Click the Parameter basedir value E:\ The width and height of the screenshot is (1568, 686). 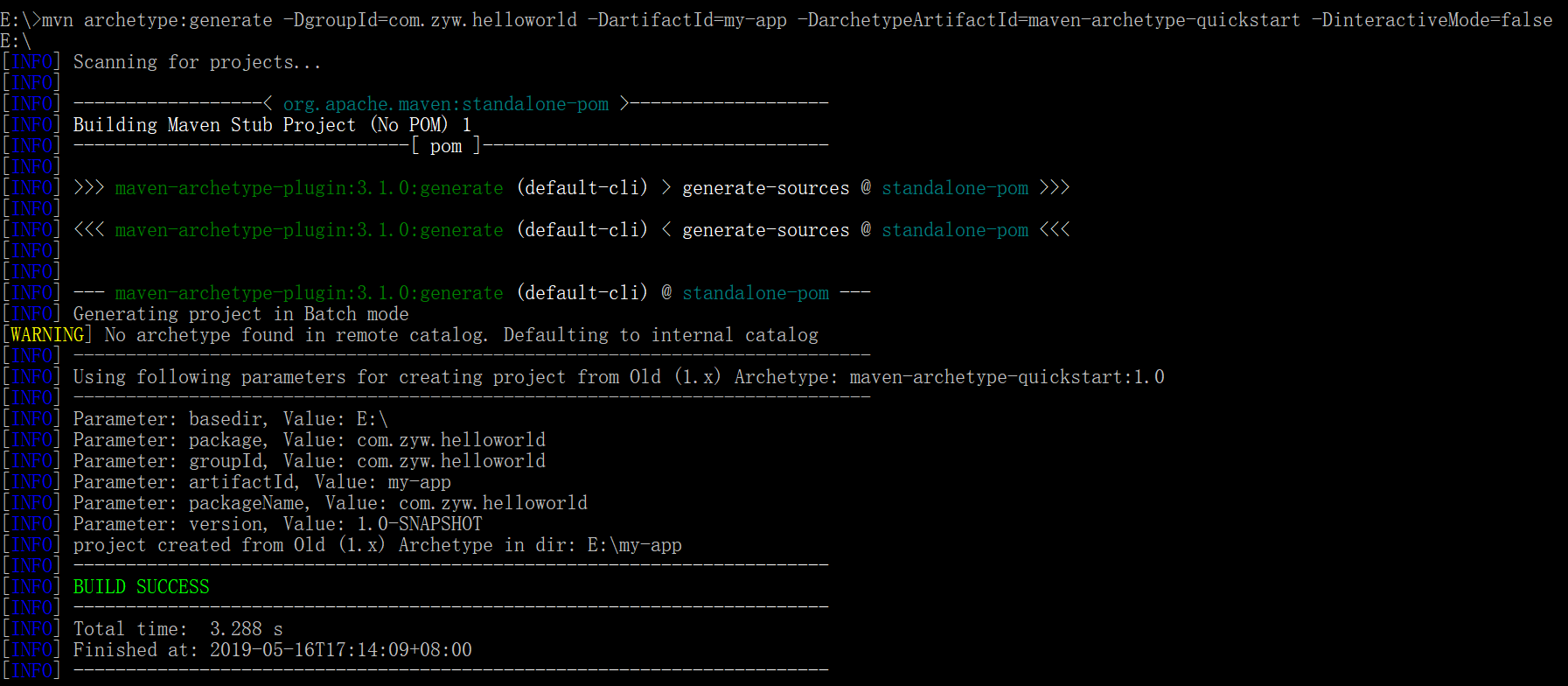(373, 418)
